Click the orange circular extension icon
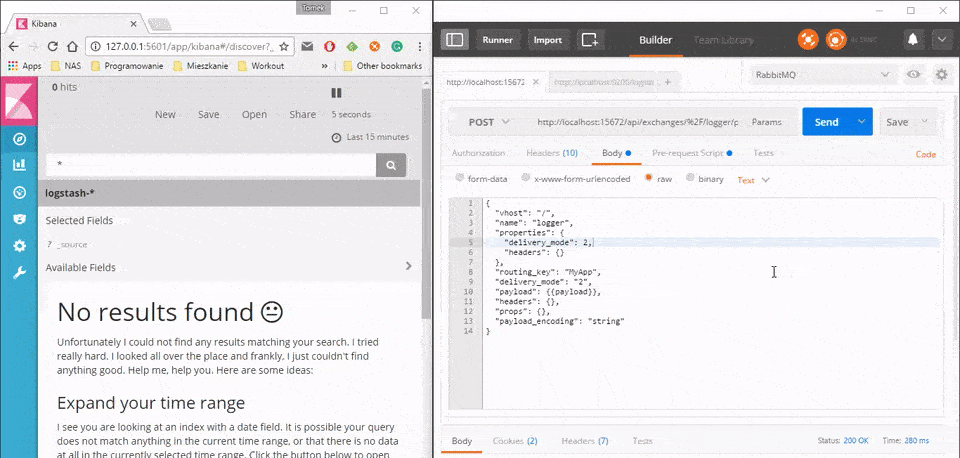Viewport: 960px width, 458px height. pyautogui.click(x=374, y=47)
